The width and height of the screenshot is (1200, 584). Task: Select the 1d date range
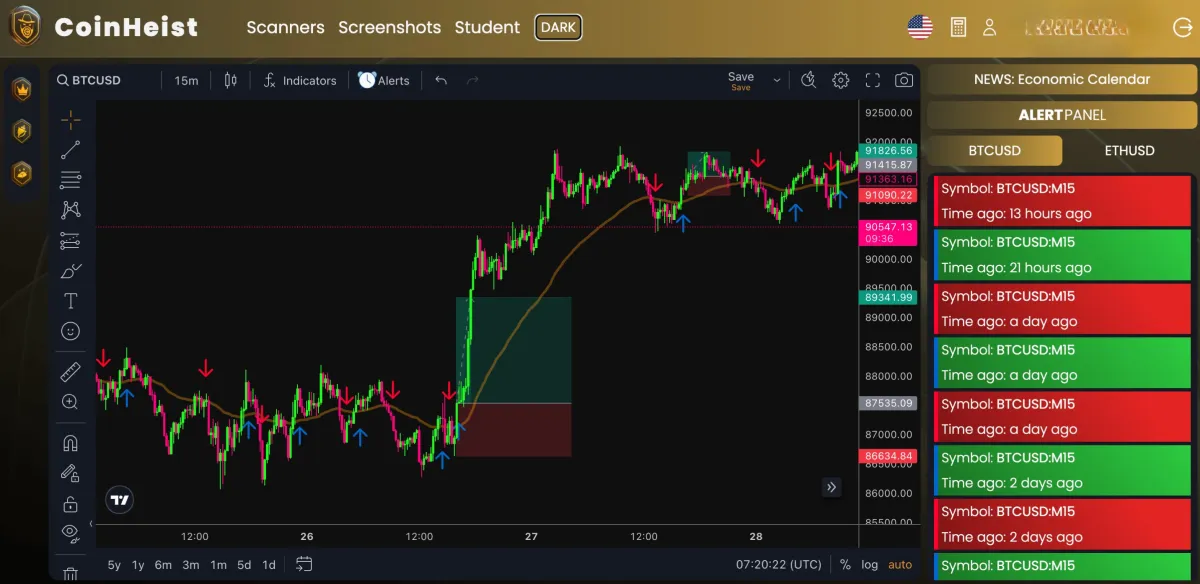pyautogui.click(x=269, y=565)
